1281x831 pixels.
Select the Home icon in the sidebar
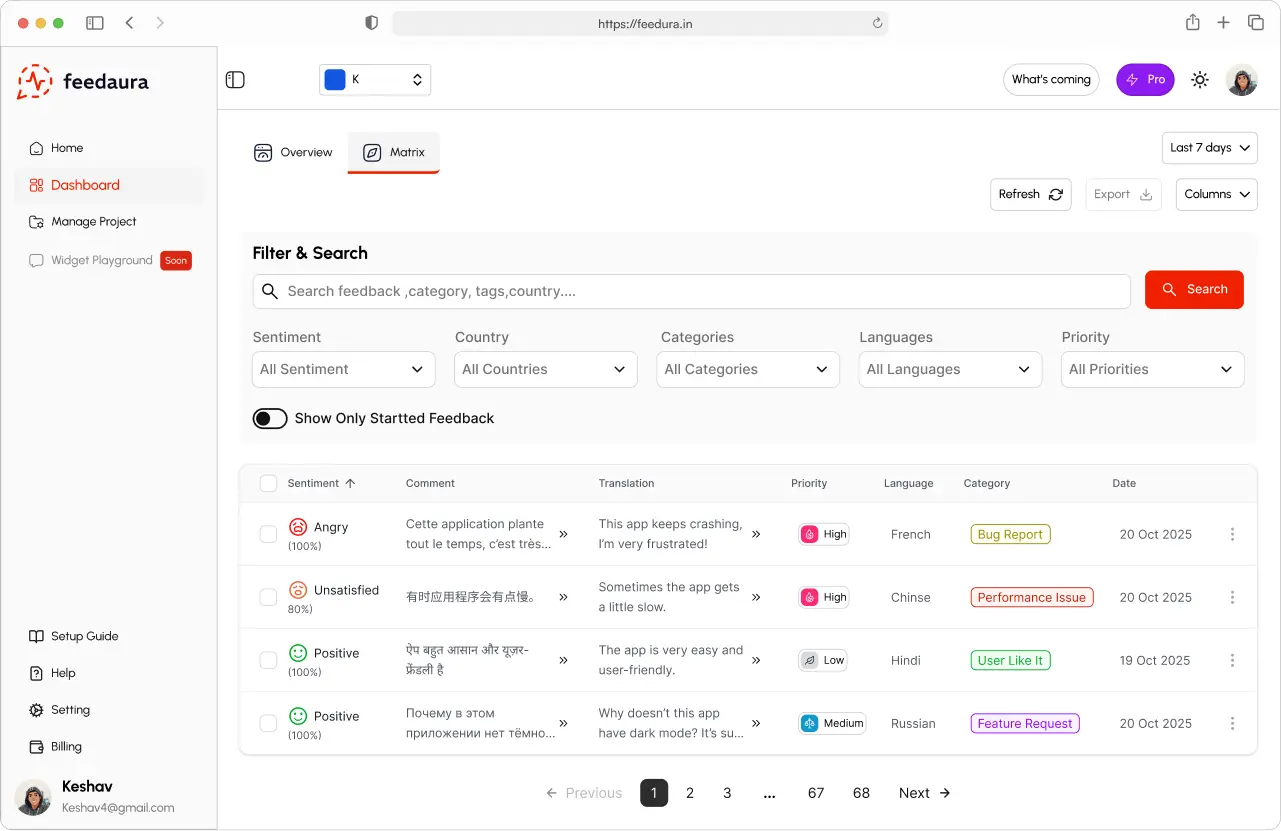(36, 147)
